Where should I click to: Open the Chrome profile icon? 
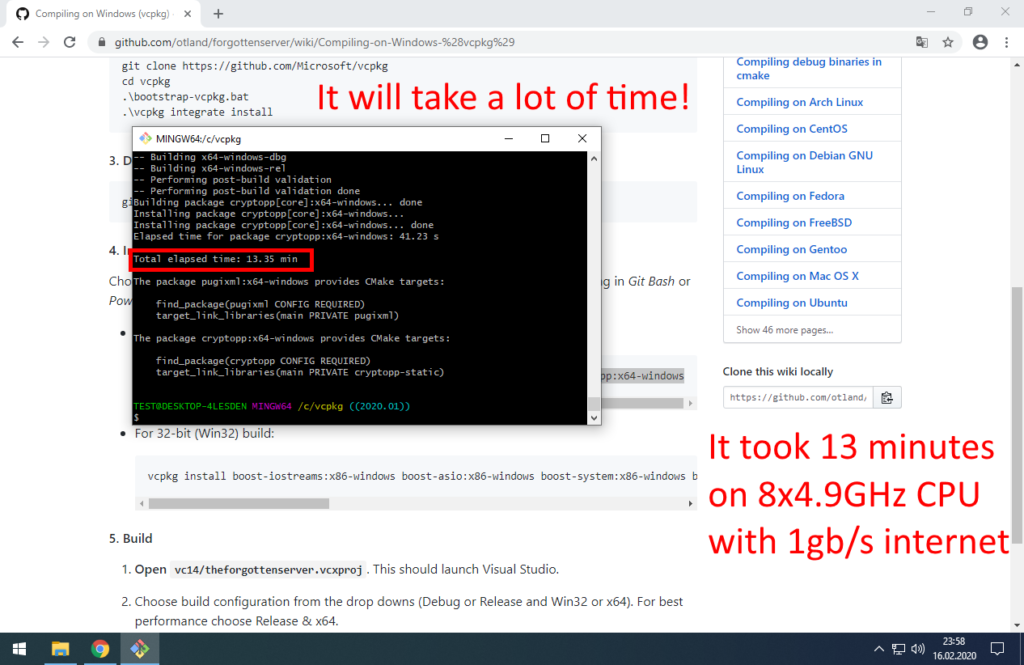pyautogui.click(x=980, y=42)
